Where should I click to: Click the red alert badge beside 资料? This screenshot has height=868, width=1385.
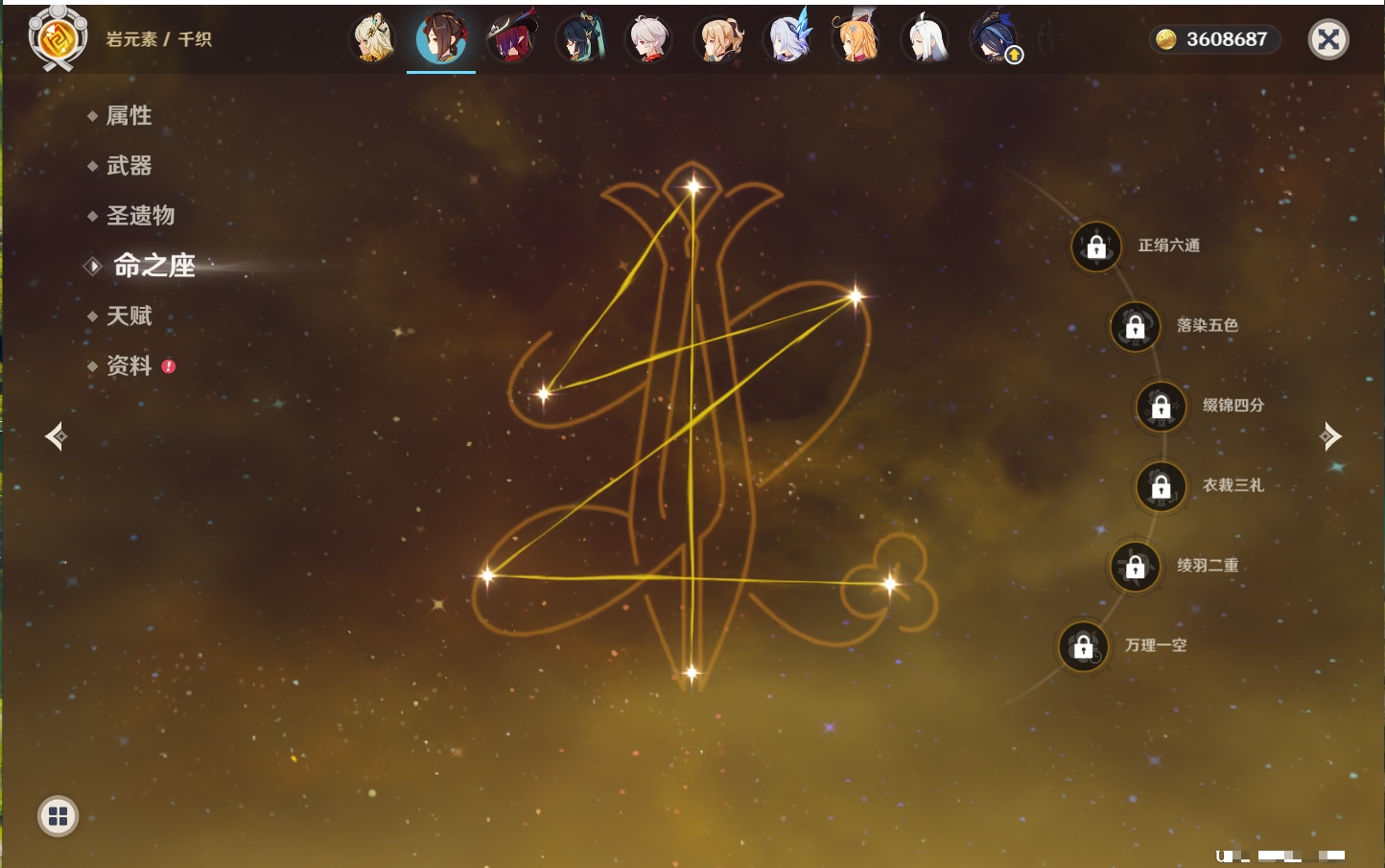click(169, 366)
